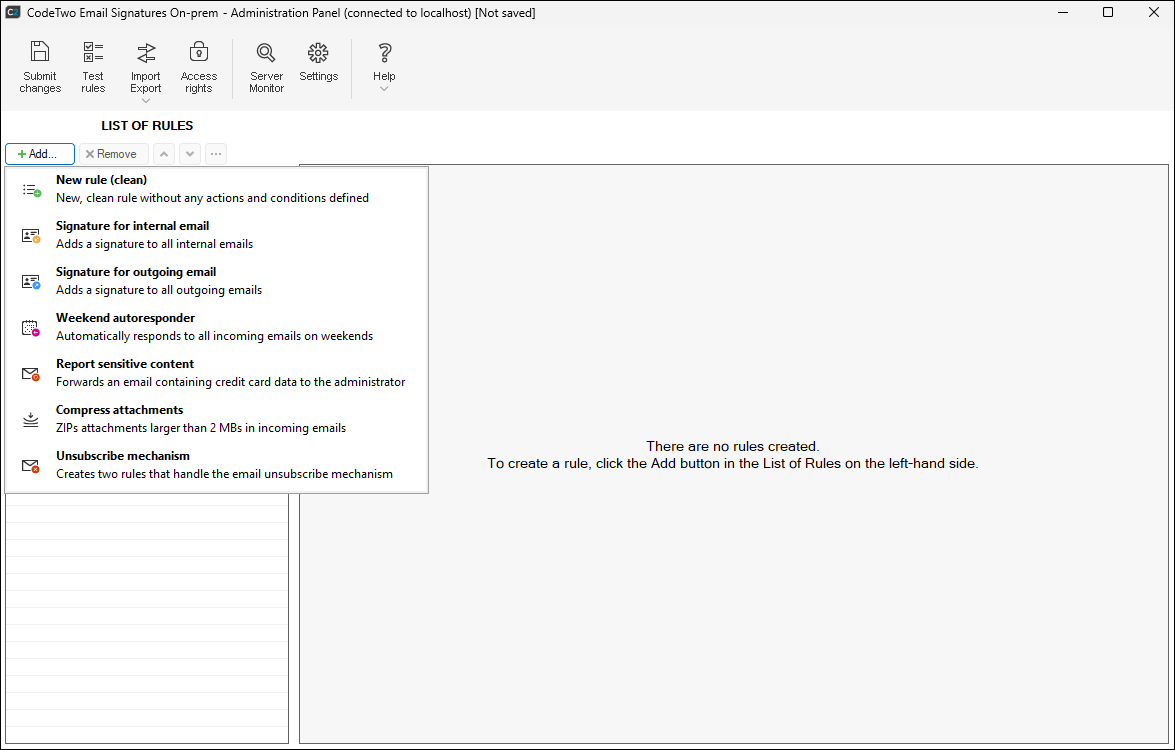Launch the Server Monitor
Viewport: 1175px width, 750px height.
pyautogui.click(x=266, y=53)
